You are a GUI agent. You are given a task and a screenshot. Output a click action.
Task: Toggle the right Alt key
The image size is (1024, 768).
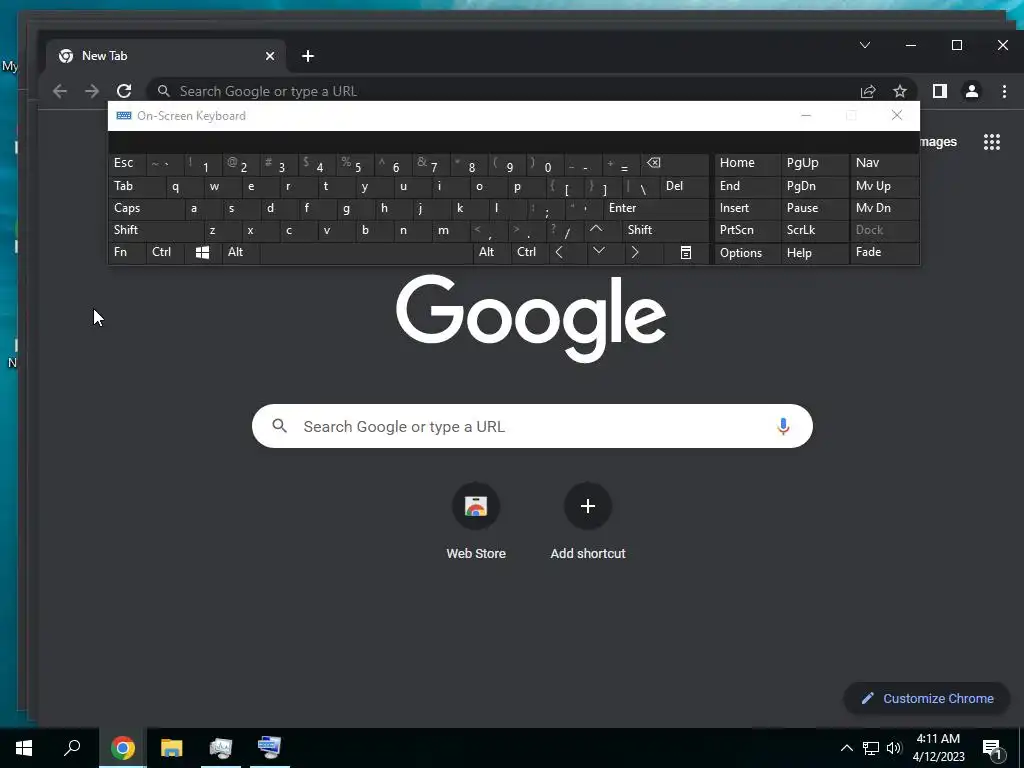(x=492, y=252)
